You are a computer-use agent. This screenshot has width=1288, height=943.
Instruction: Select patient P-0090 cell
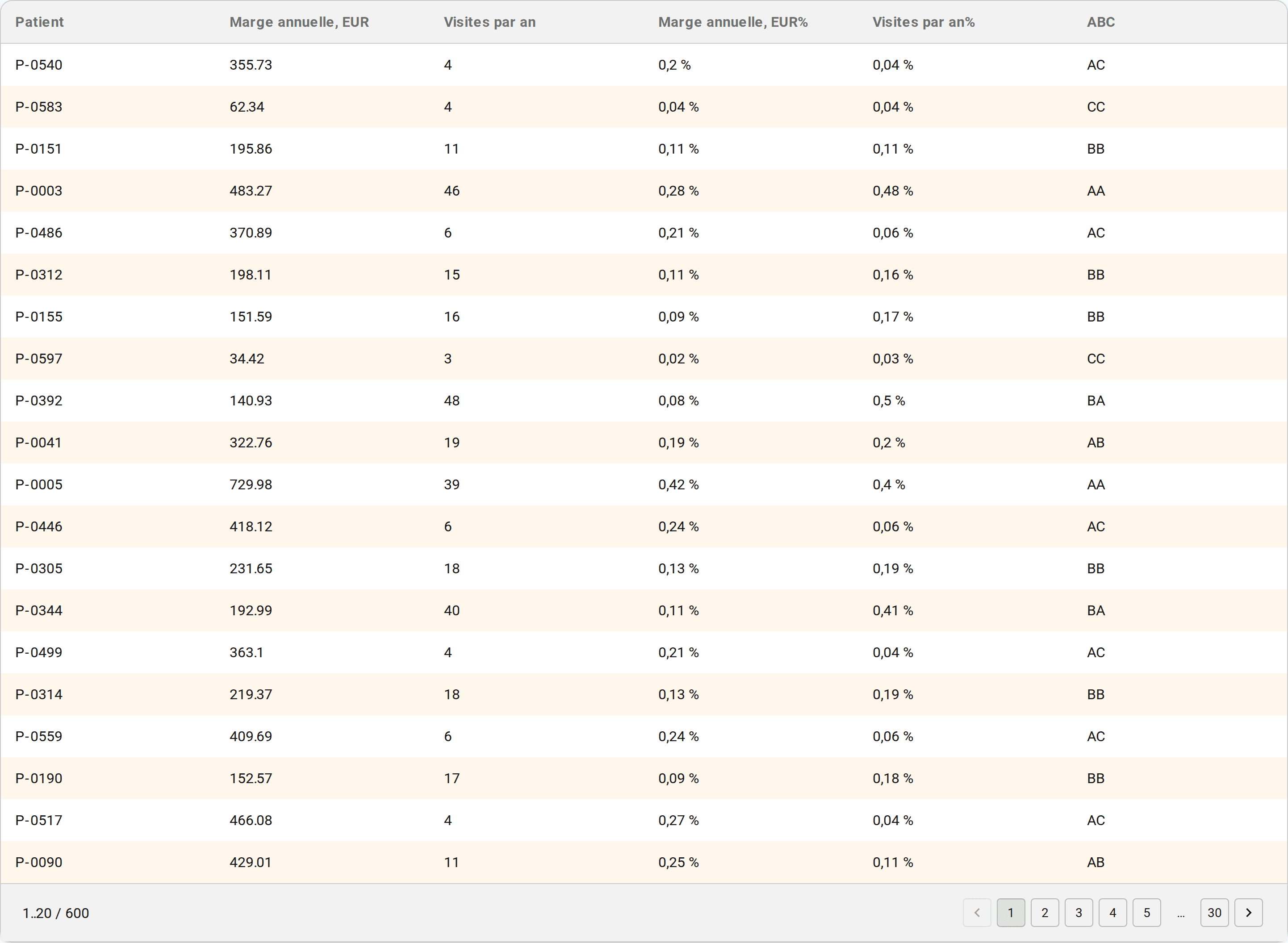[x=39, y=862]
